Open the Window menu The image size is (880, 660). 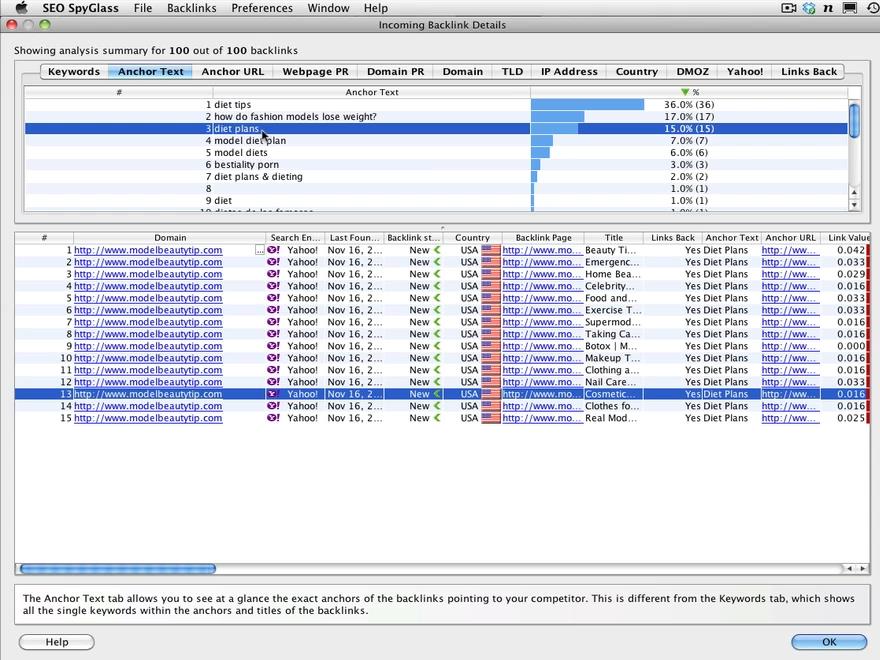coord(328,8)
